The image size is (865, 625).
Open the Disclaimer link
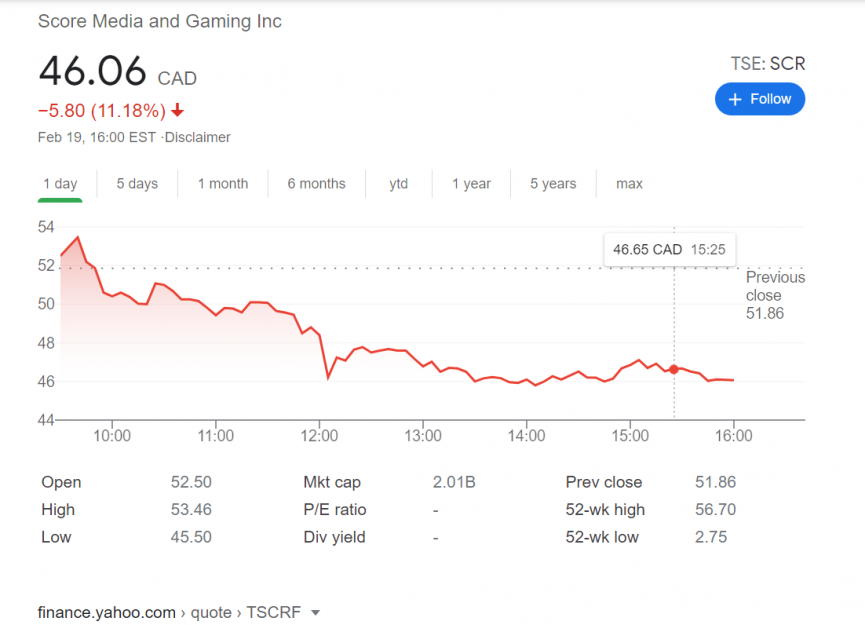point(197,137)
